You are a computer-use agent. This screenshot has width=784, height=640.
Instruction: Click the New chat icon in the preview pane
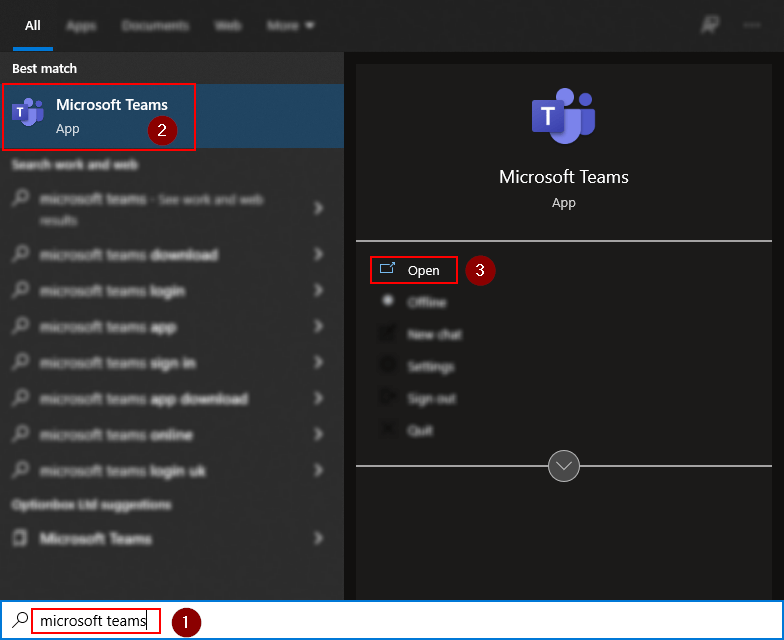tap(388, 334)
